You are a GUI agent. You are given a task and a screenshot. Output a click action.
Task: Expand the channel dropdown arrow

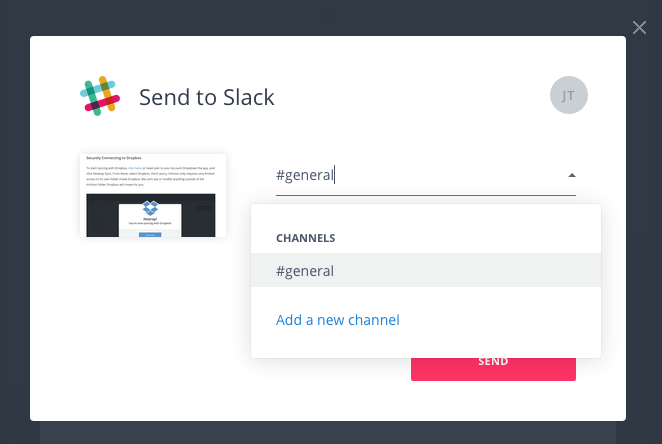pos(571,175)
